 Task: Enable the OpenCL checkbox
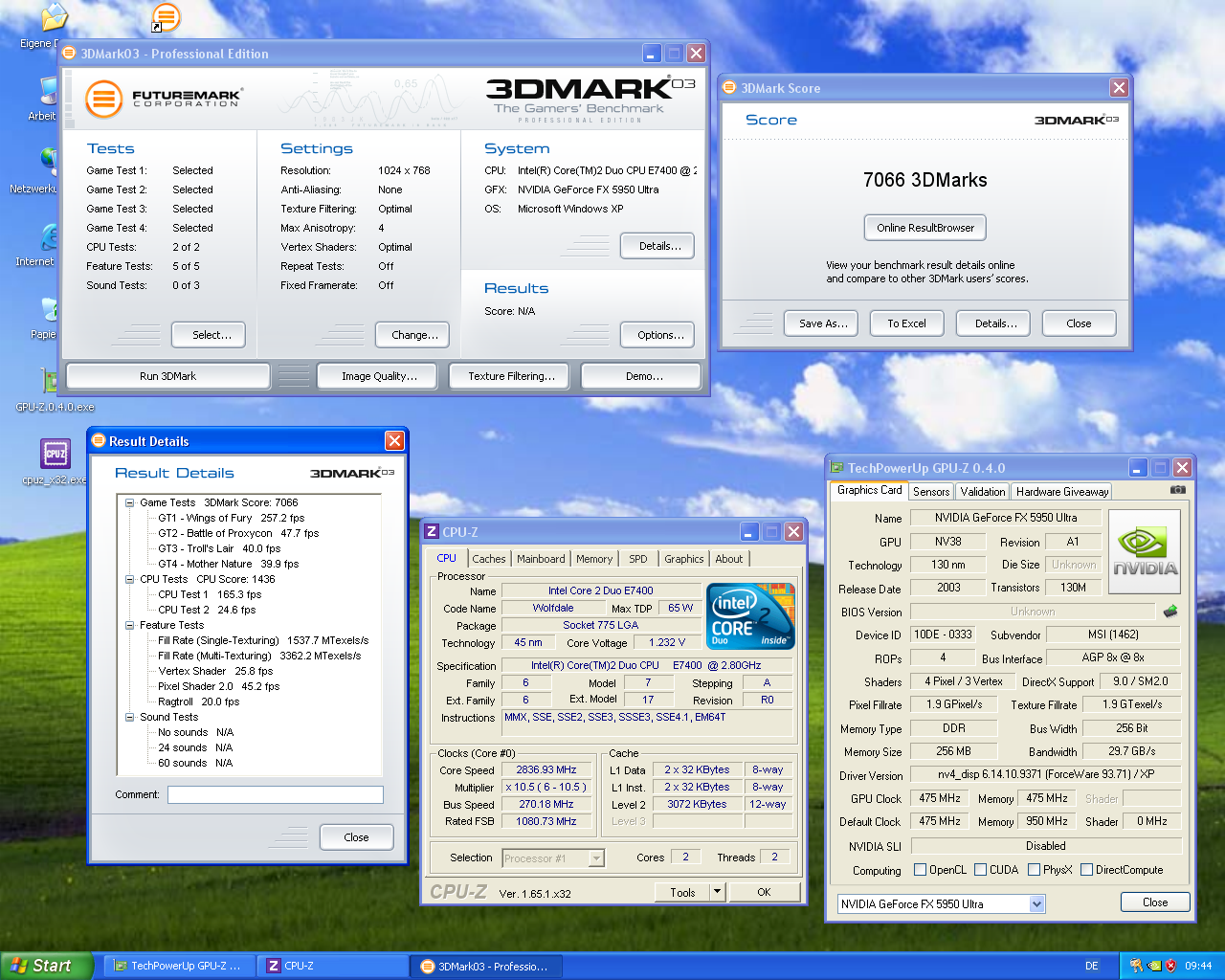pos(920,870)
